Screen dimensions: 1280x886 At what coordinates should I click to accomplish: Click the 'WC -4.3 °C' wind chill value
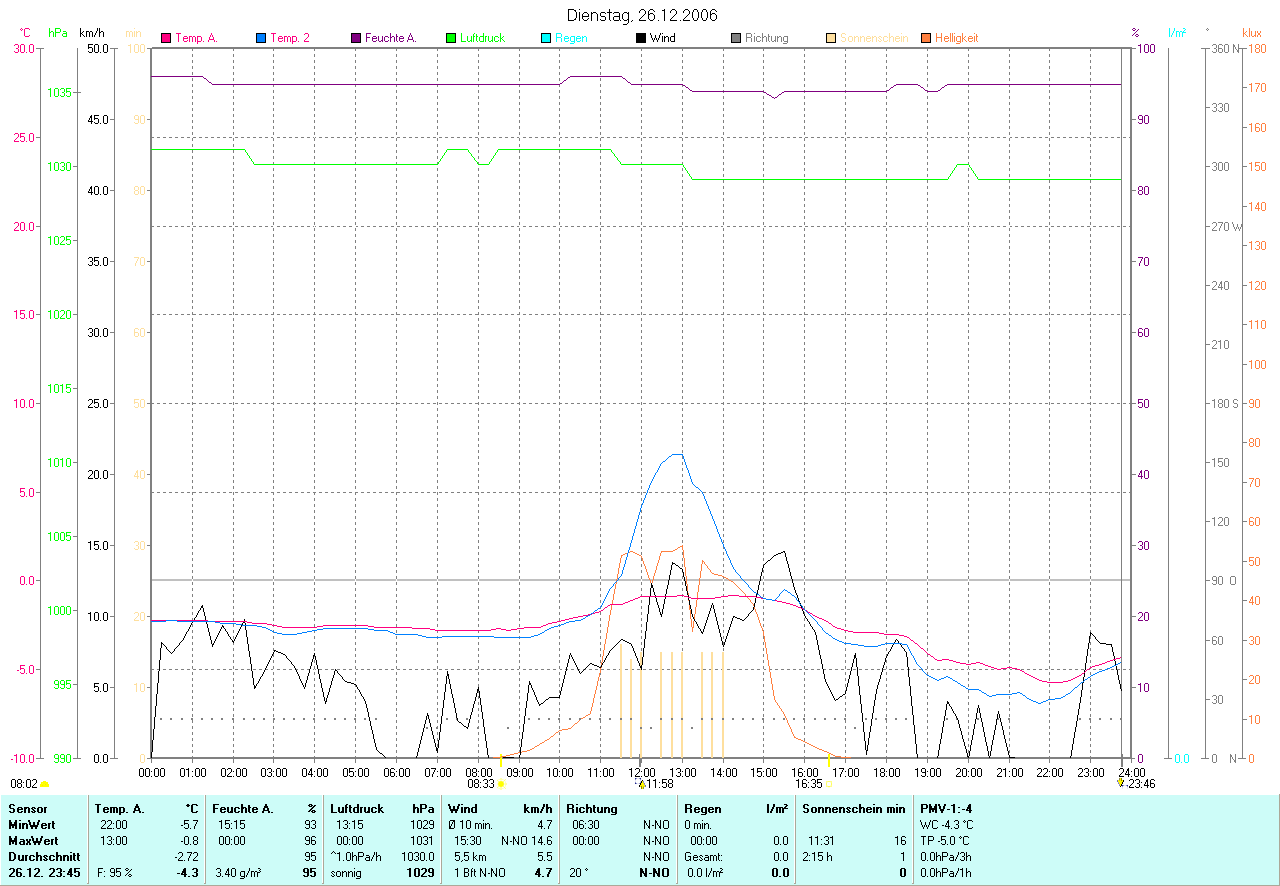946,825
